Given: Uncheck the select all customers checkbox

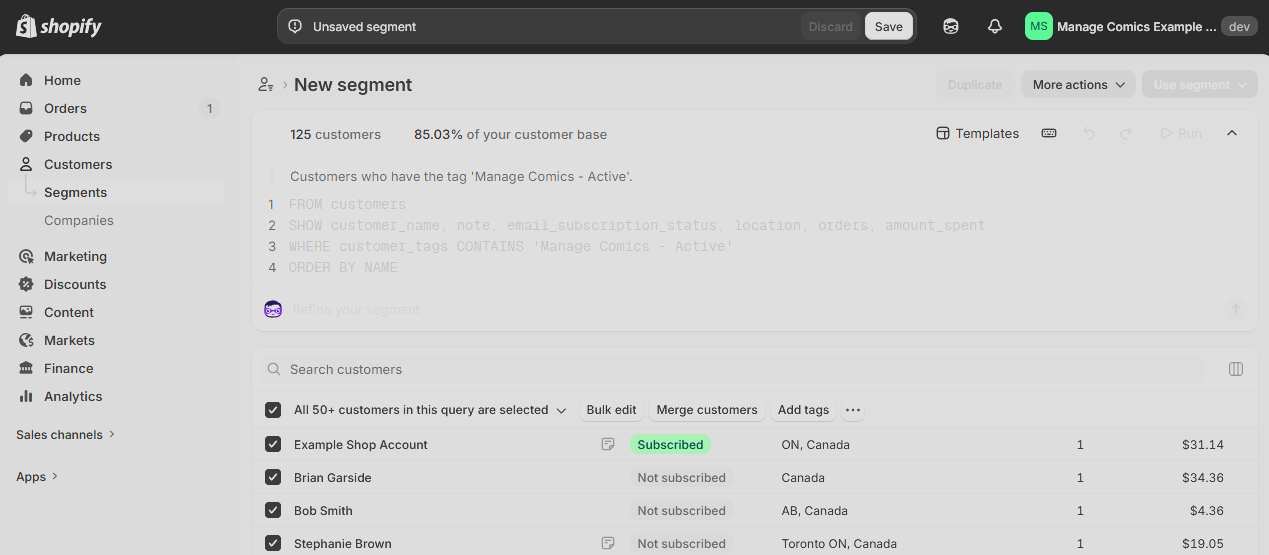Looking at the screenshot, I should click(273, 410).
